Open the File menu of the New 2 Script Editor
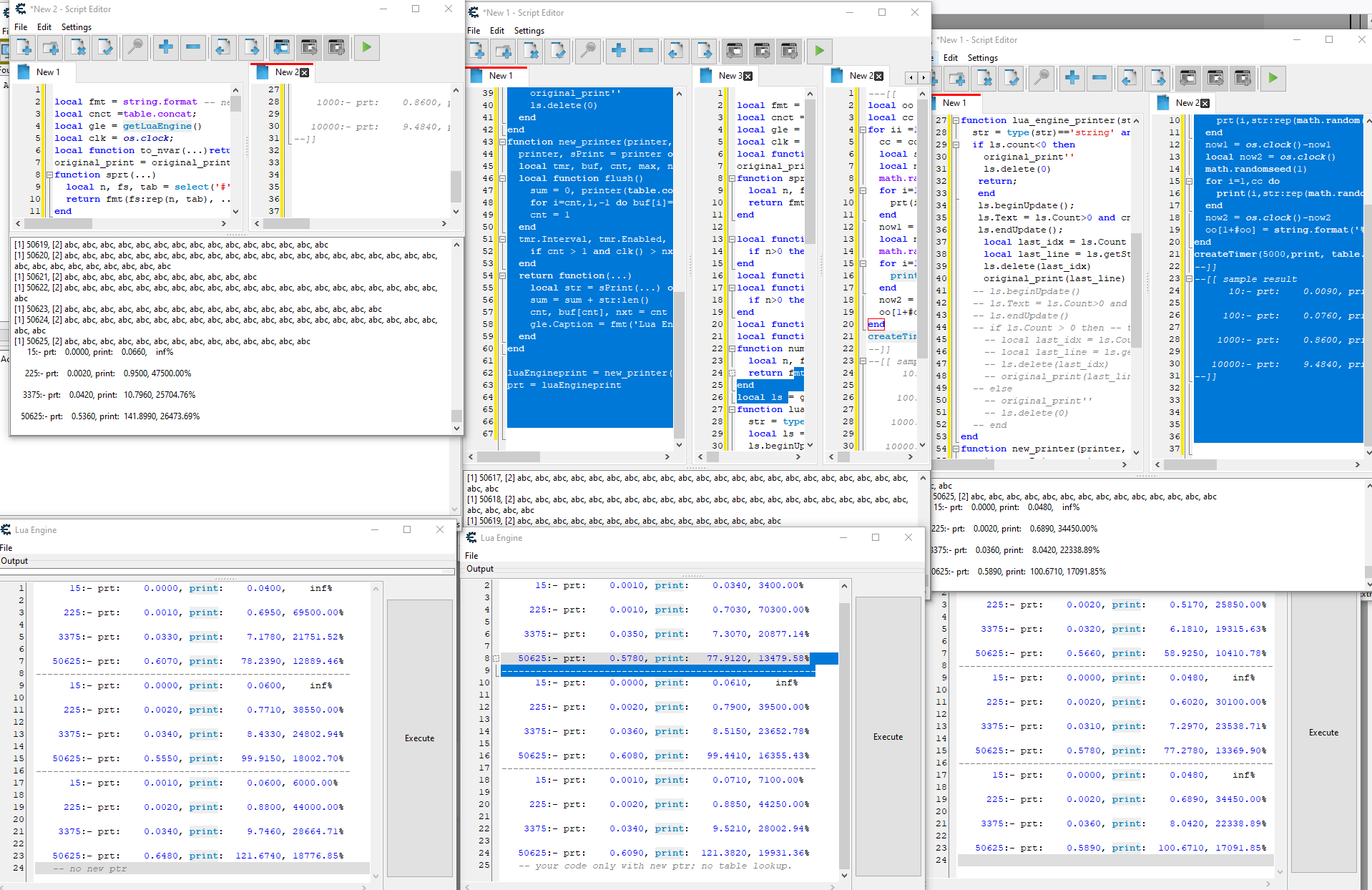The width and height of the screenshot is (1372, 890). (21, 27)
